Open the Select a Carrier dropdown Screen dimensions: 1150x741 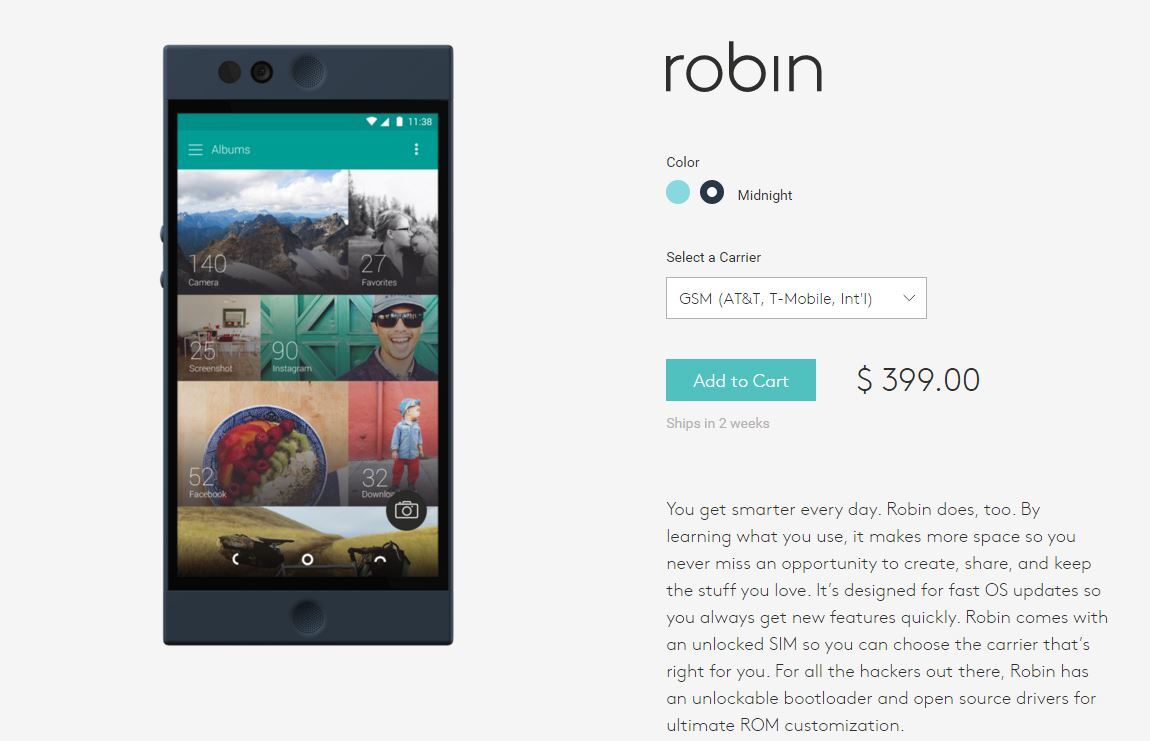tap(796, 298)
